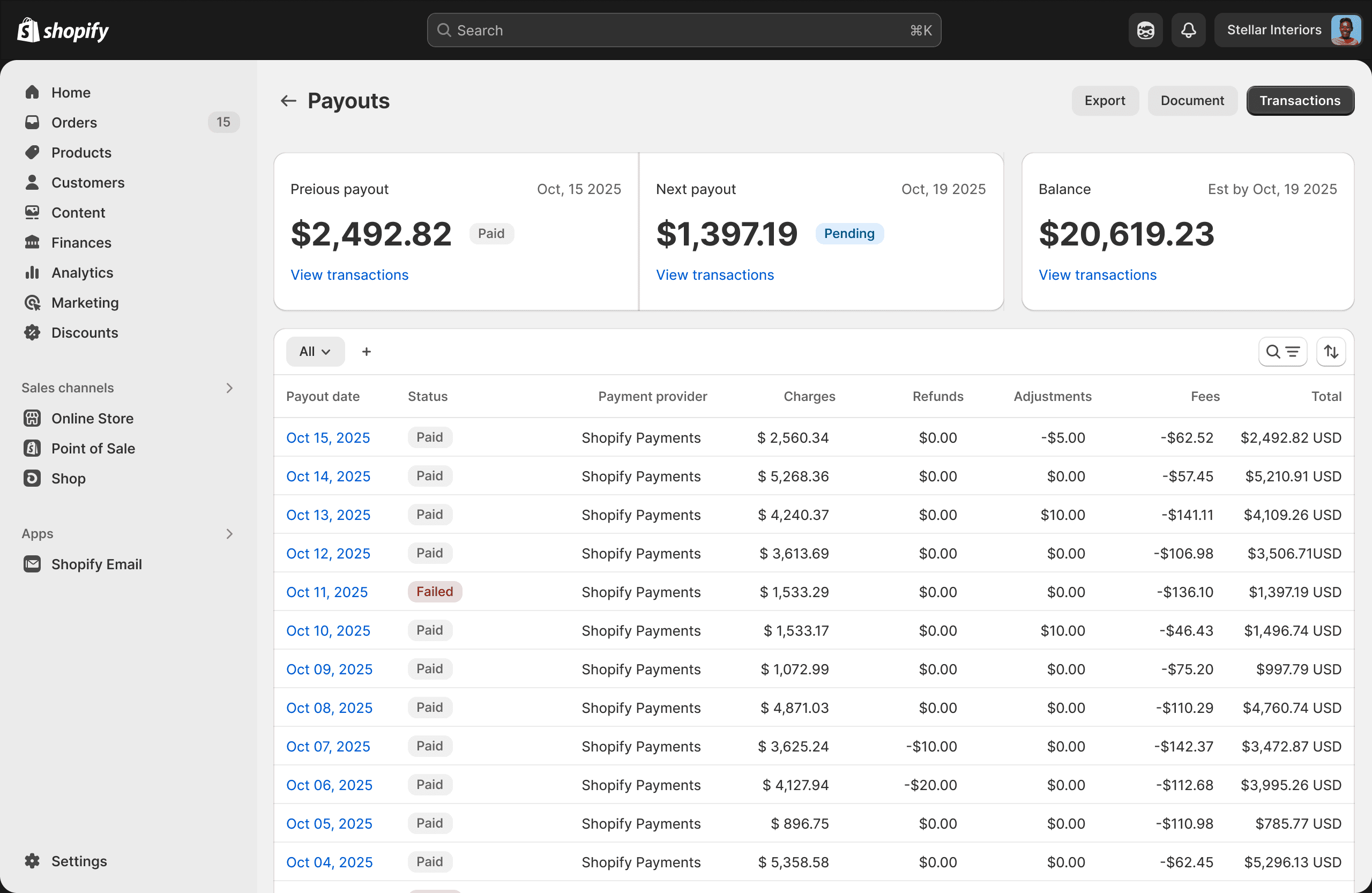The height and width of the screenshot is (893, 1372).
Task: Open the Orders section
Action: (74, 122)
